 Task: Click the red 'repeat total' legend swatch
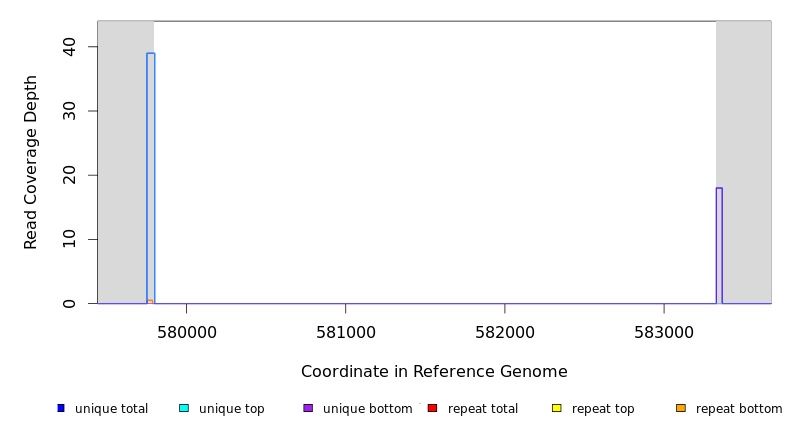(x=432, y=408)
